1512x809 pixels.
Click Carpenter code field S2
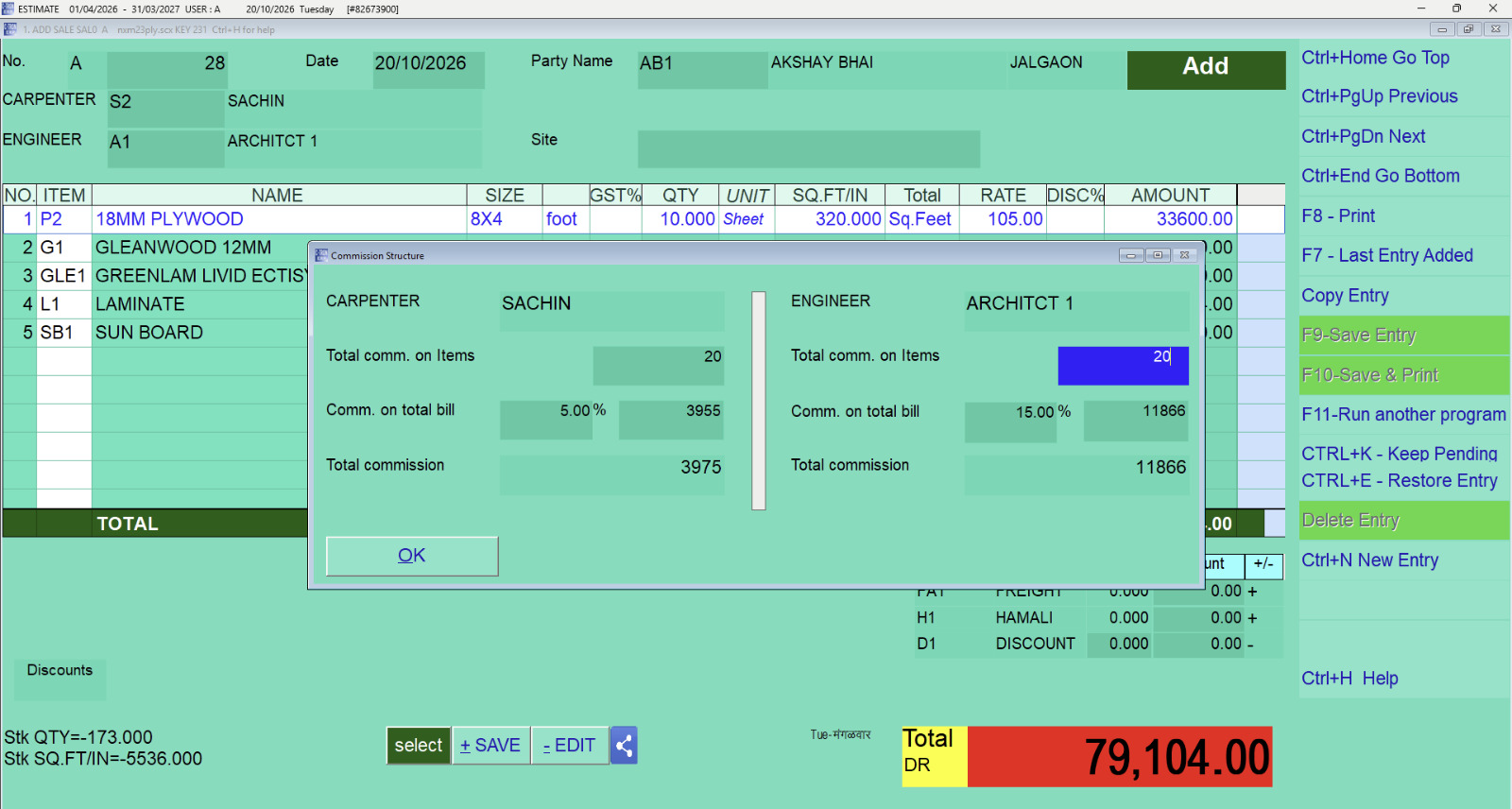coord(165,110)
